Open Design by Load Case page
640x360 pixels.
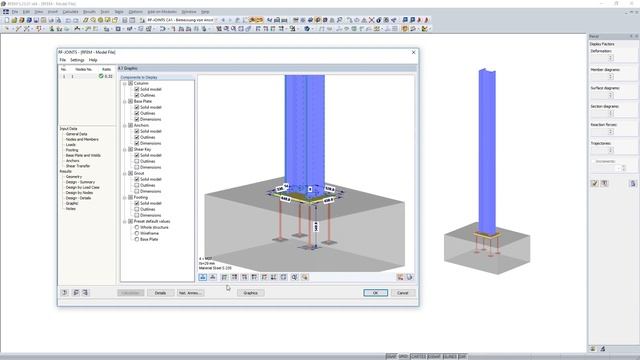(82, 187)
